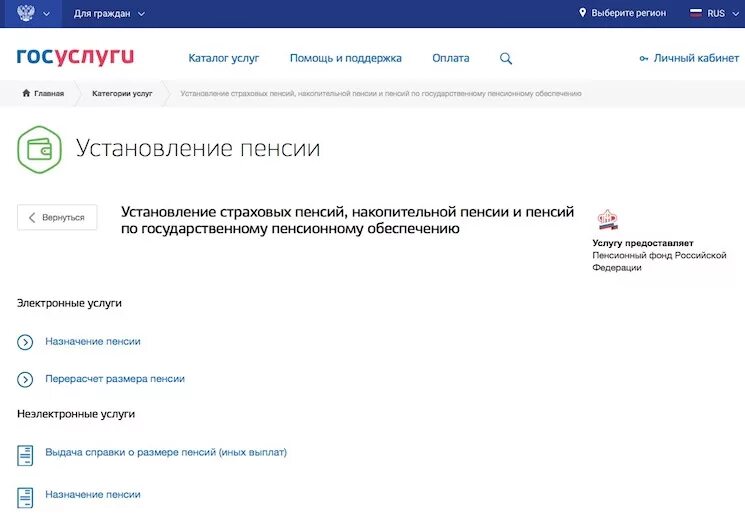Screen dimensions: 745x523
Task: Click 'Пенсионный фонд Российской Федерации' text
Action: tap(659, 261)
